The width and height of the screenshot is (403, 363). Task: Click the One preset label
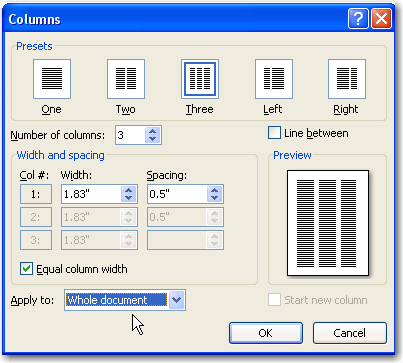pos(51,109)
